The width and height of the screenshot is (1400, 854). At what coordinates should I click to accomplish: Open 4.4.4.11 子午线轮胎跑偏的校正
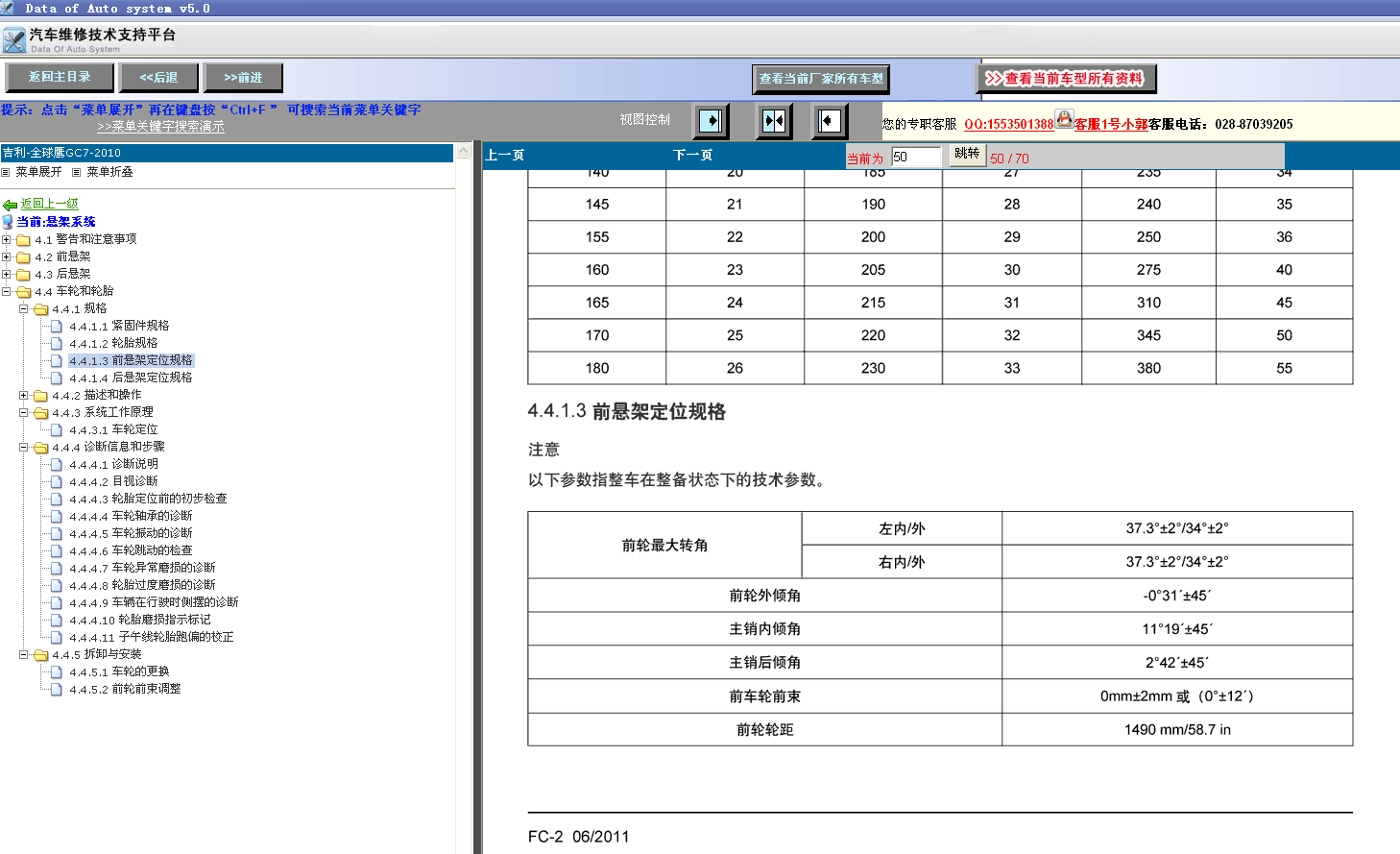pos(152,637)
